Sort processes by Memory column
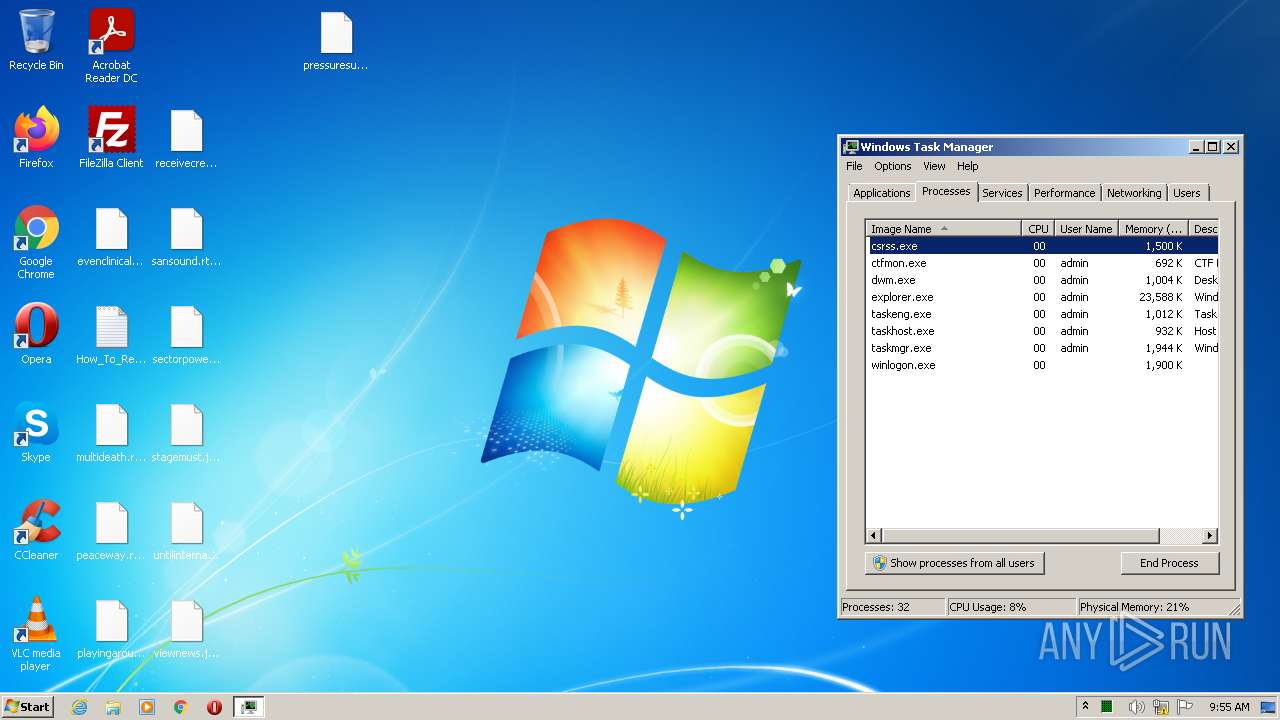The width and height of the screenshot is (1280, 720). pos(1153,229)
